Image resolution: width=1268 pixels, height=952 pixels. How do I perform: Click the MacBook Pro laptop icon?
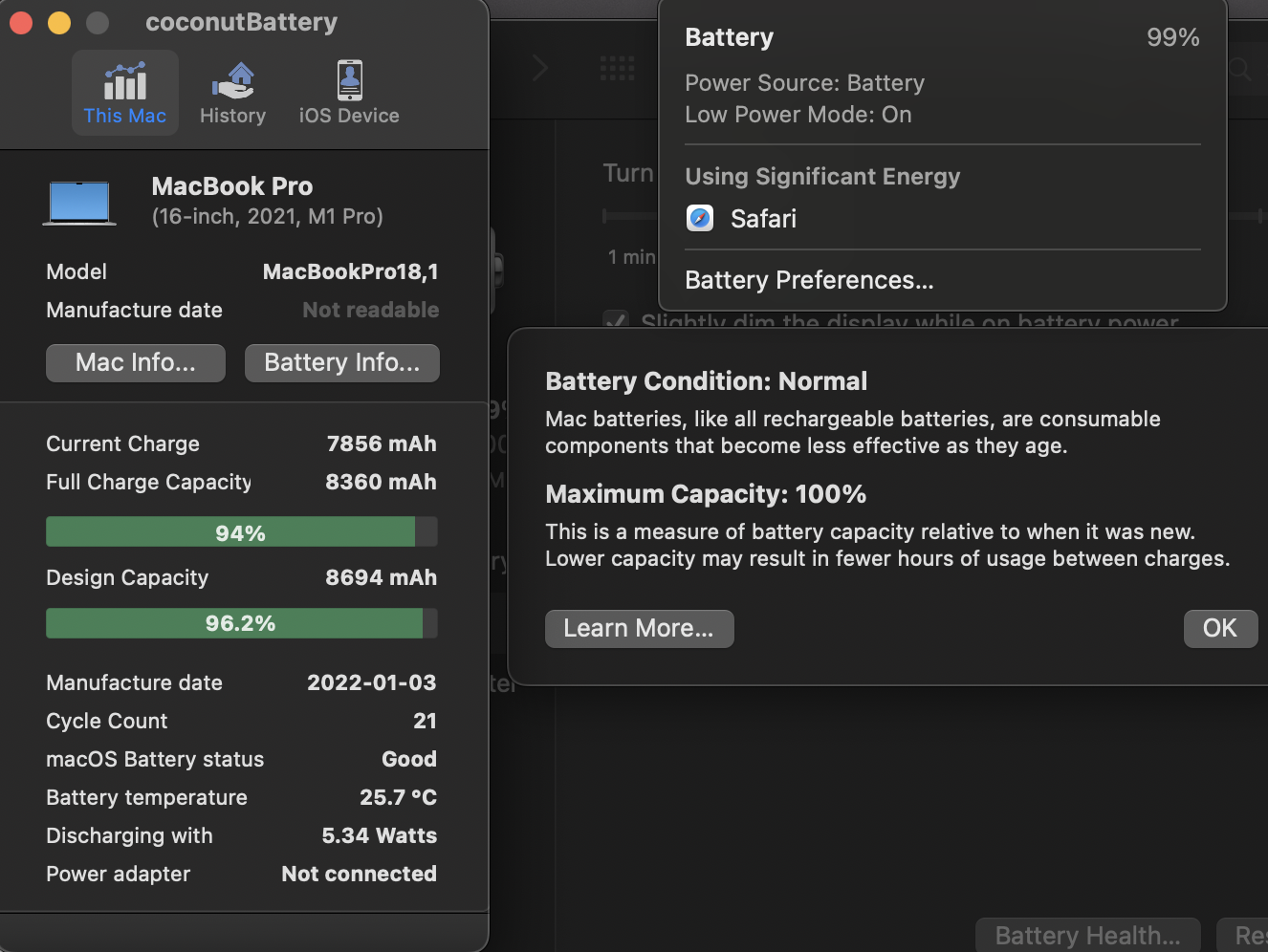[x=79, y=204]
